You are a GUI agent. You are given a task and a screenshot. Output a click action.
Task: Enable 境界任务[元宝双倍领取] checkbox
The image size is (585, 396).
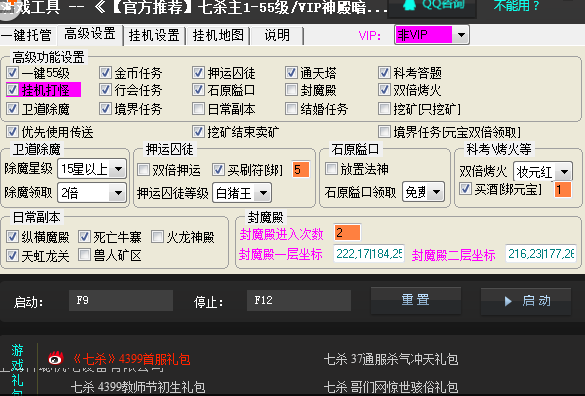point(384,131)
